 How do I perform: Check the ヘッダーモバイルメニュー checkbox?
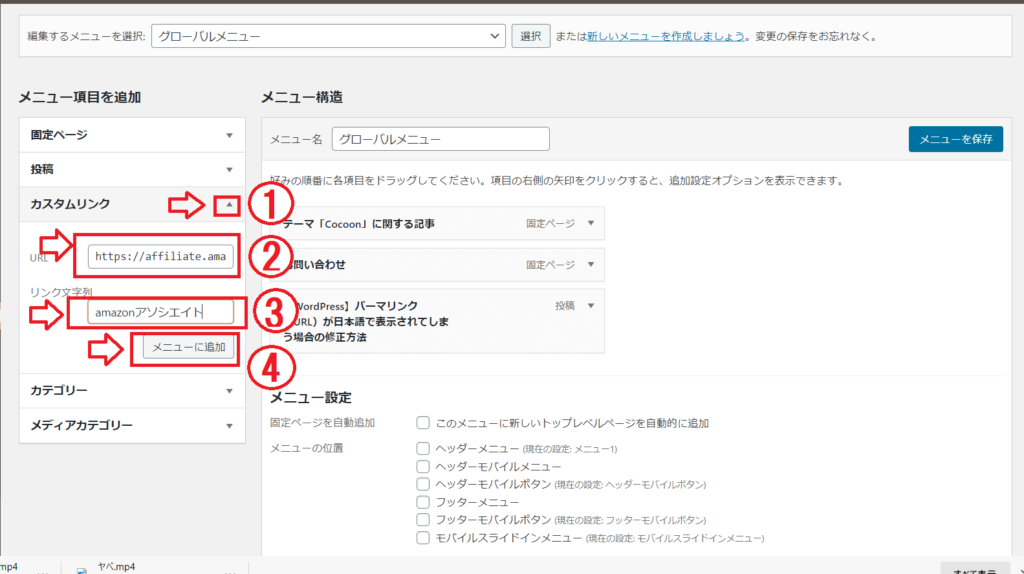tap(423, 466)
